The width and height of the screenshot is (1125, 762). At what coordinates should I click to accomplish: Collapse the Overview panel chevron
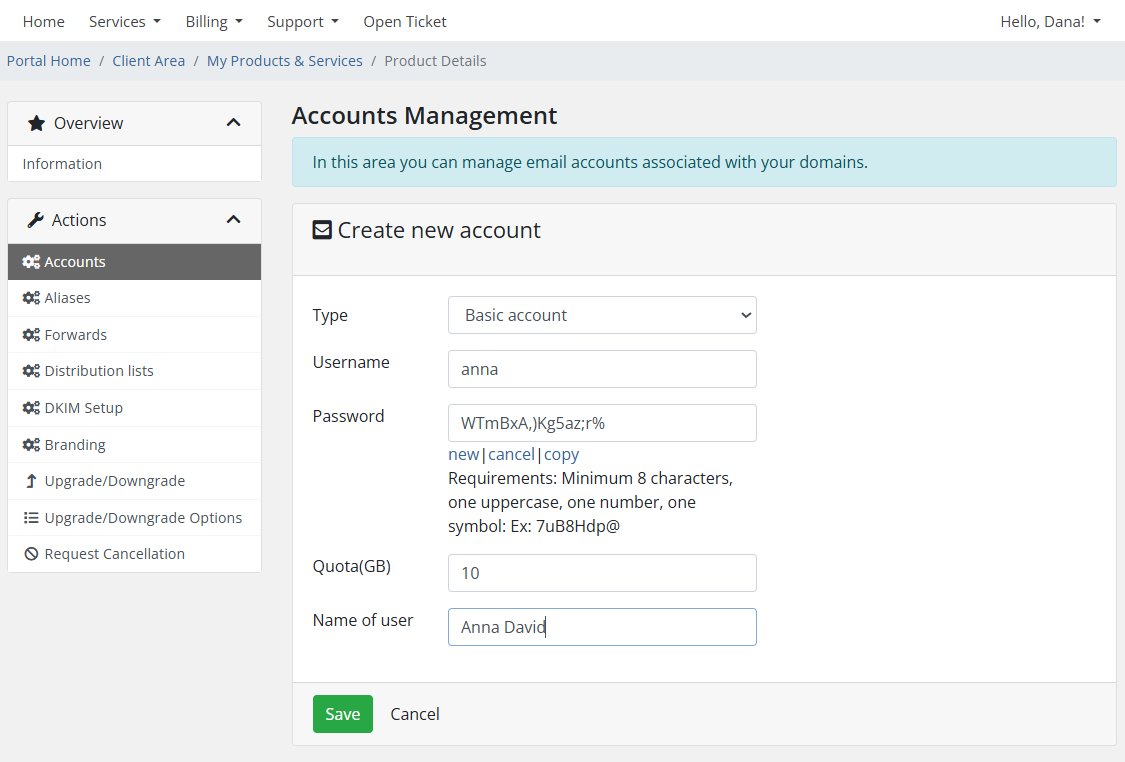(x=233, y=123)
